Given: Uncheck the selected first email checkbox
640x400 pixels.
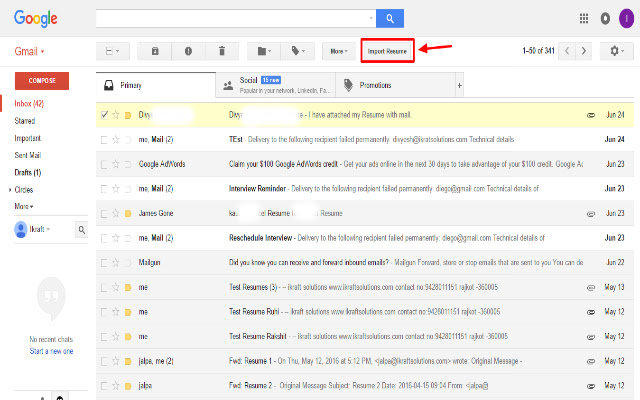Looking at the screenshot, I should pyautogui.click(x=104, y=115).
